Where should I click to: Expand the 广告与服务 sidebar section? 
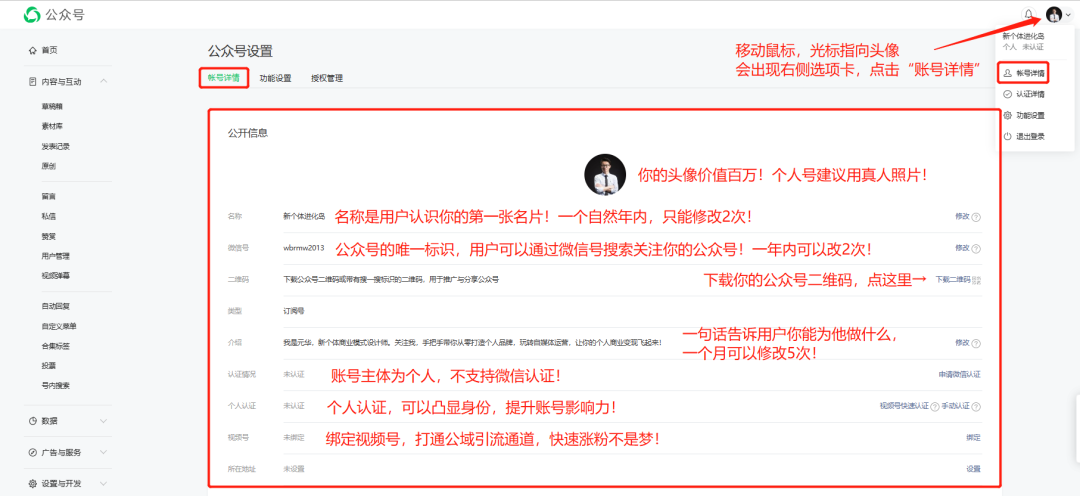(104, 453)
